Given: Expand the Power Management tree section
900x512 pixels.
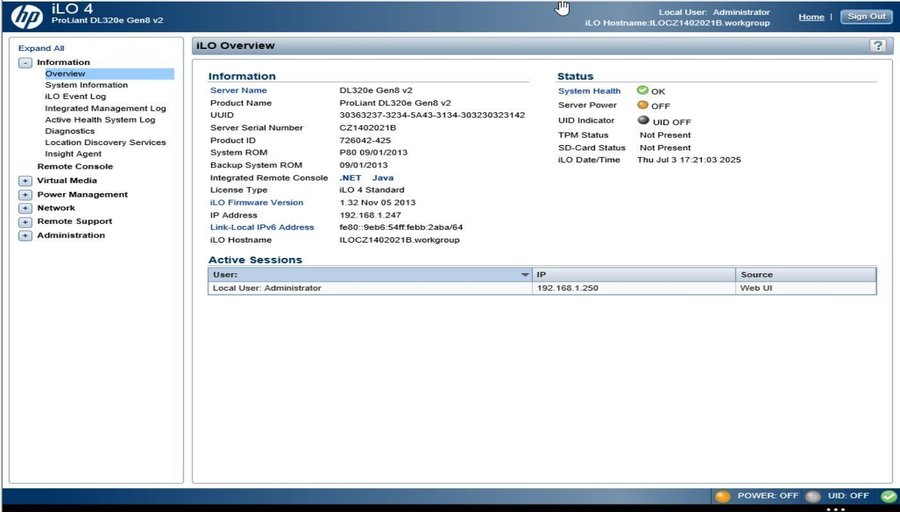Looking at the screenshot, I should 25,195.
